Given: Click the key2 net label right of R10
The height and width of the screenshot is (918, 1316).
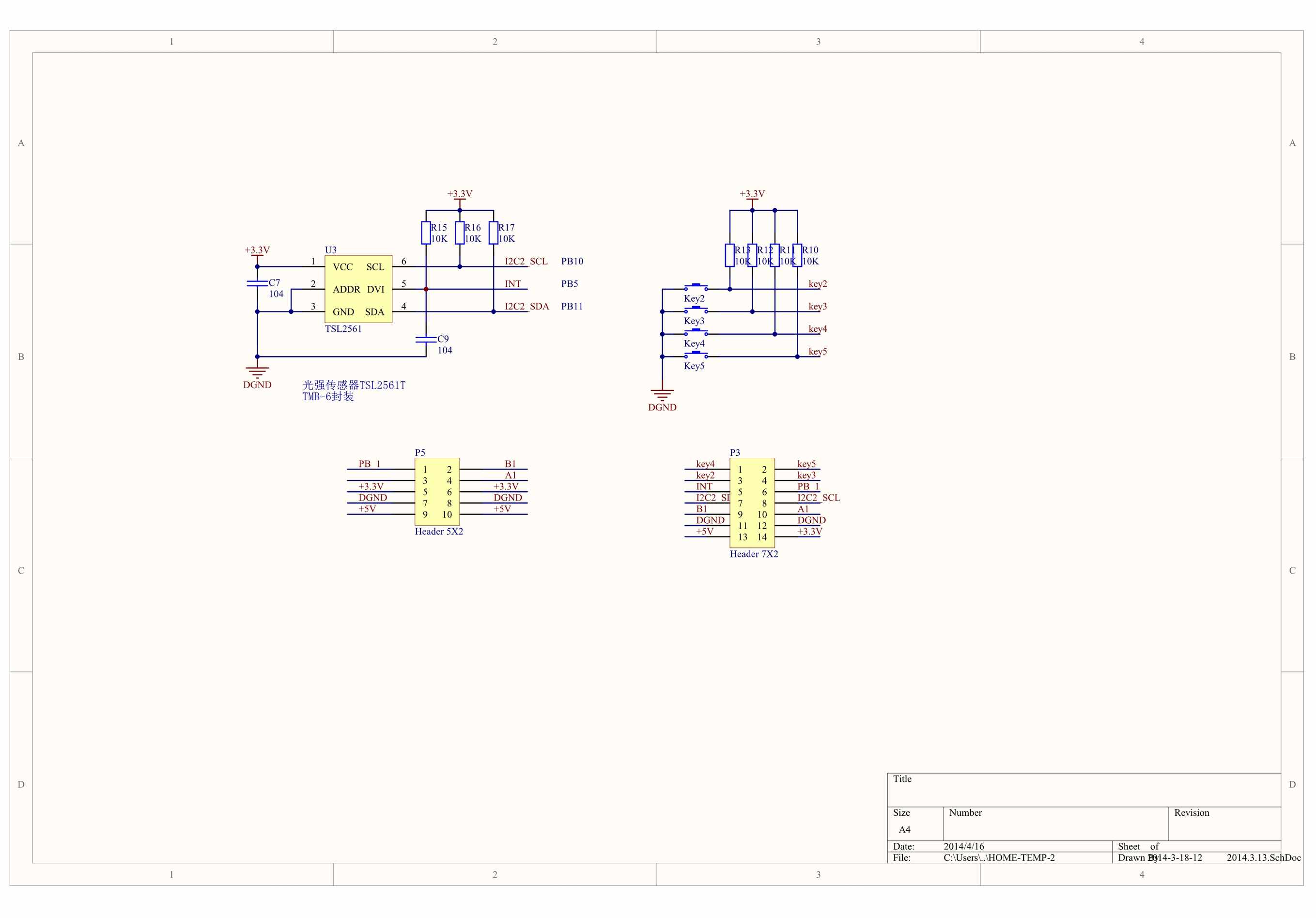Looking at the screenshot, I should (x=818, y=284).
